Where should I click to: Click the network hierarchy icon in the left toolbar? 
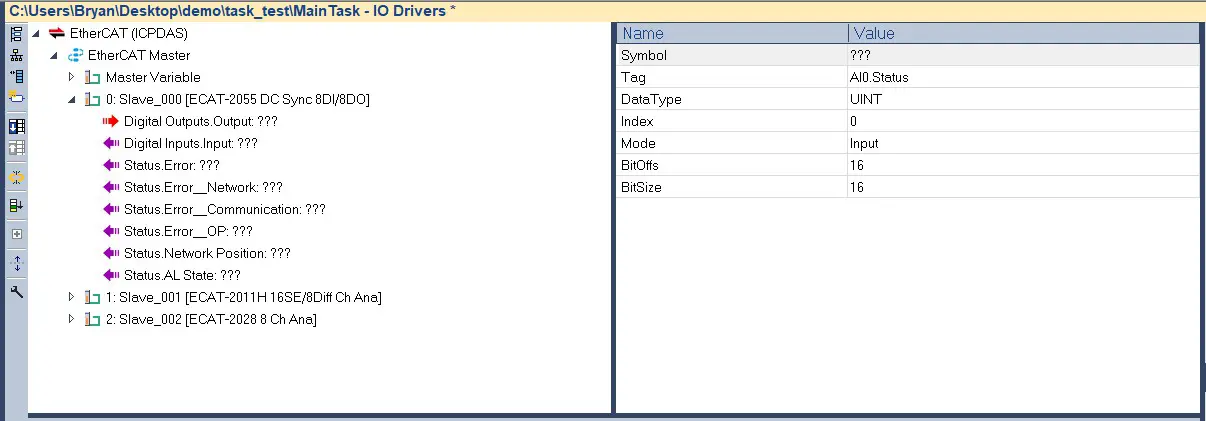(16, 55)
